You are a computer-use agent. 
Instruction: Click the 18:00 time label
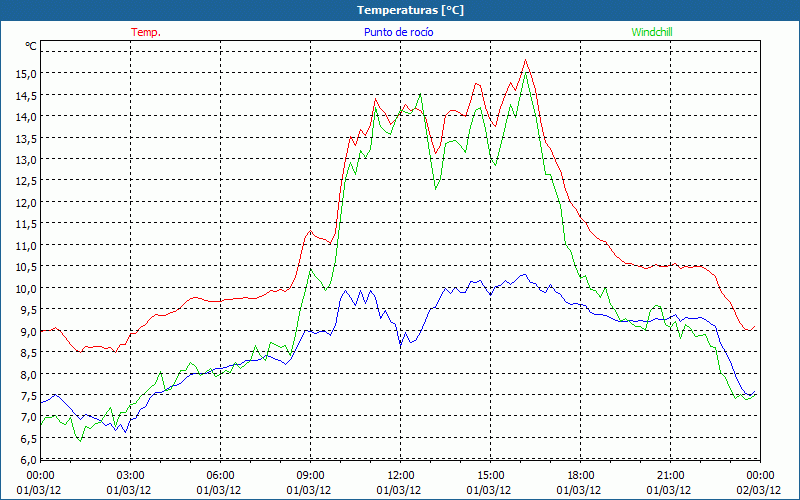pos(581,476)
